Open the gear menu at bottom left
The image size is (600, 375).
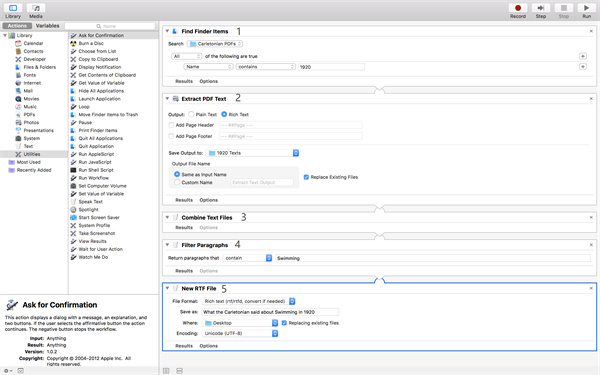(8, 371)
